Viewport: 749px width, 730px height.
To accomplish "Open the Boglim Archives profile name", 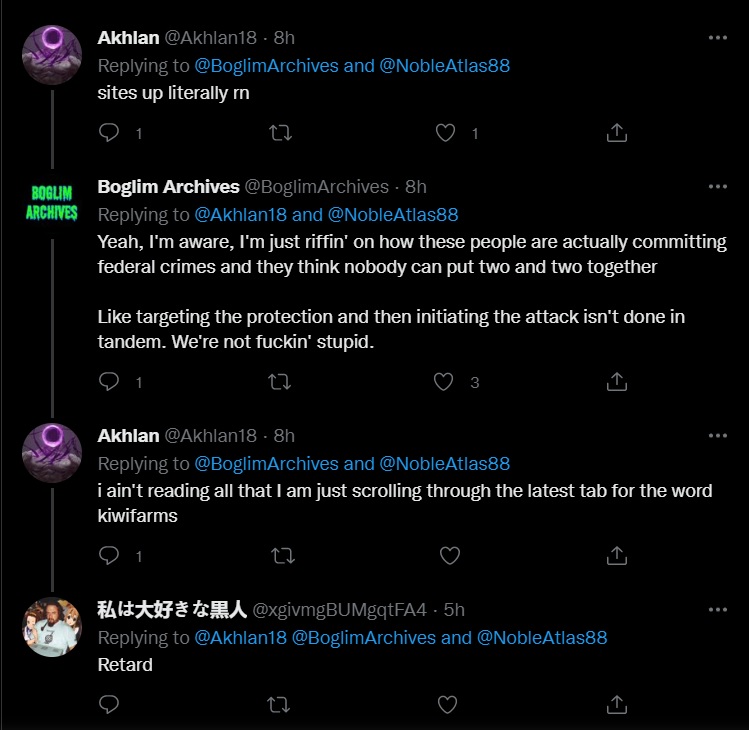I will coord(168,187).
